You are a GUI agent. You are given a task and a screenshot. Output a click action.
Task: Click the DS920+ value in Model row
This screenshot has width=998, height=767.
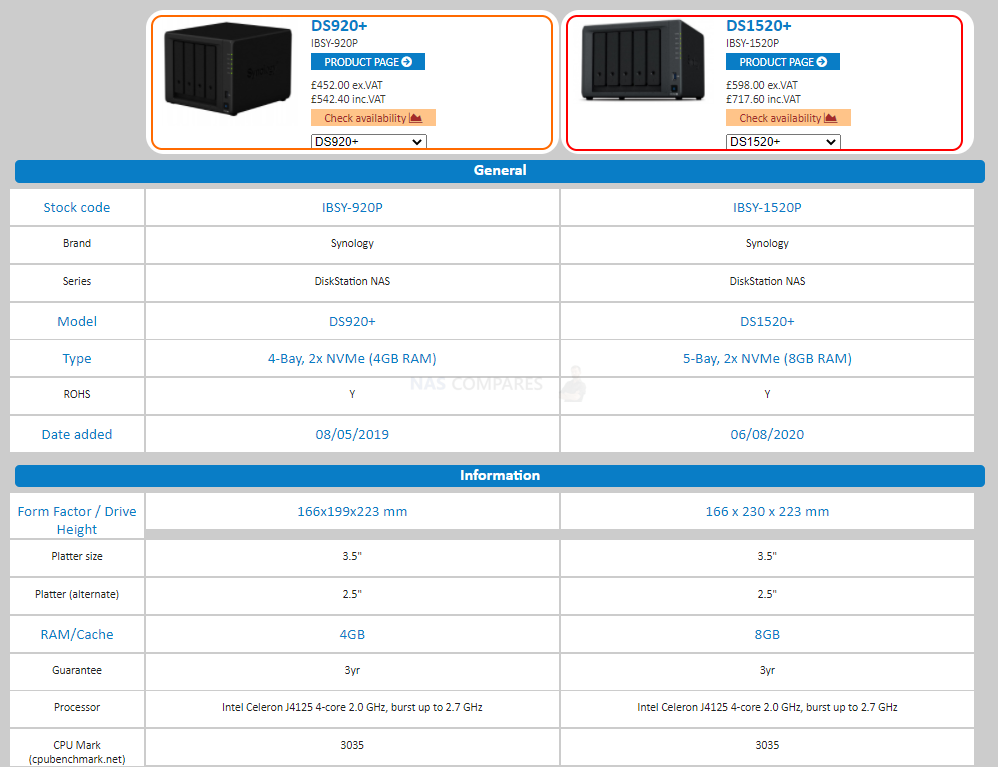pyautogui.click(x=352, y=321)
